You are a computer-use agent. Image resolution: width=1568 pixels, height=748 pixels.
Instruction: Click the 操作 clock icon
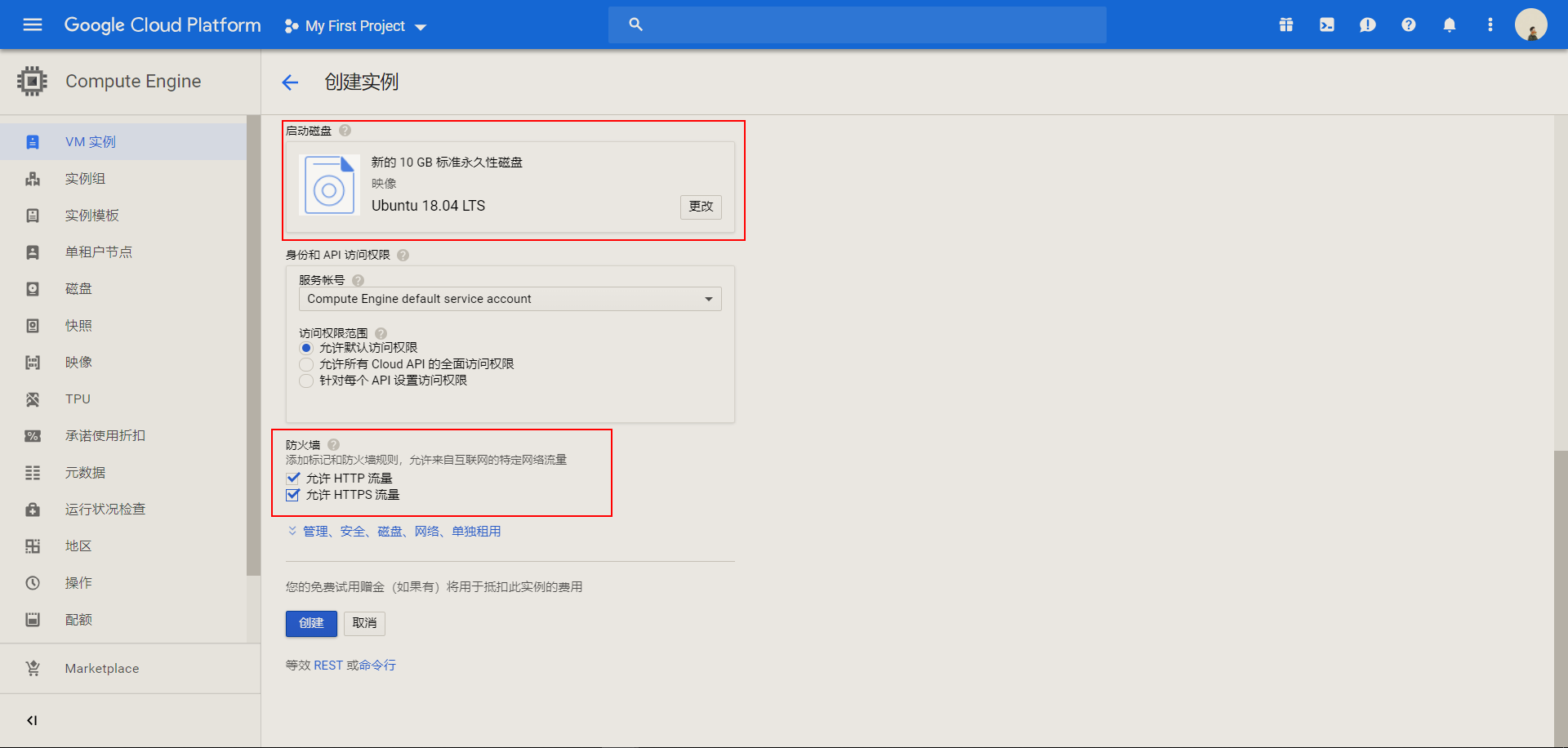33,583
